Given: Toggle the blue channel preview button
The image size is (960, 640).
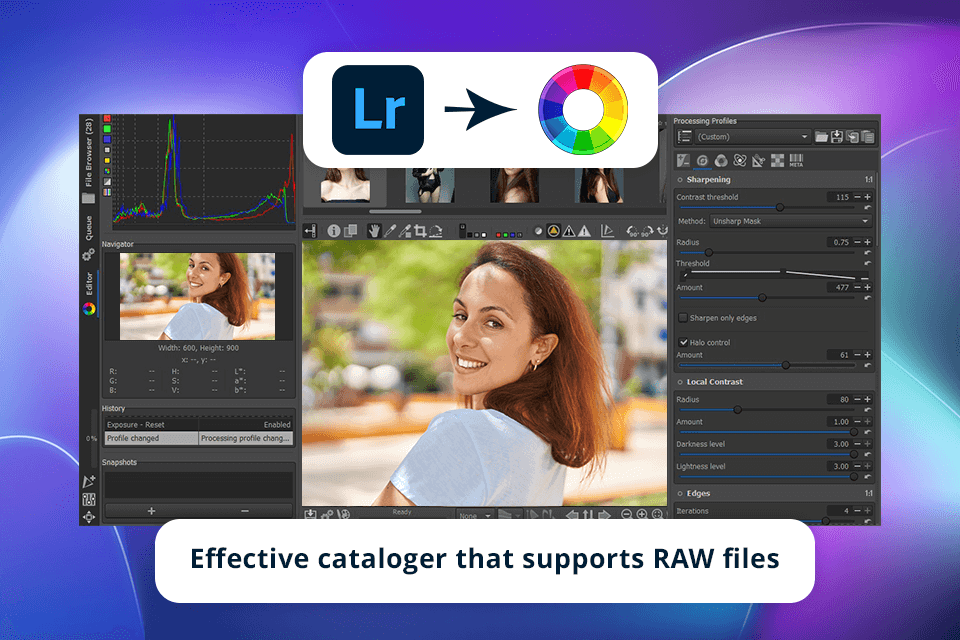Looking at the screenshot, I should click(x=512, y=235).
